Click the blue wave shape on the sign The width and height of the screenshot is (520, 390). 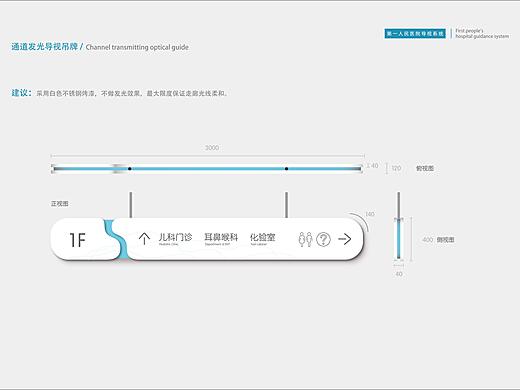coord(116,239)
